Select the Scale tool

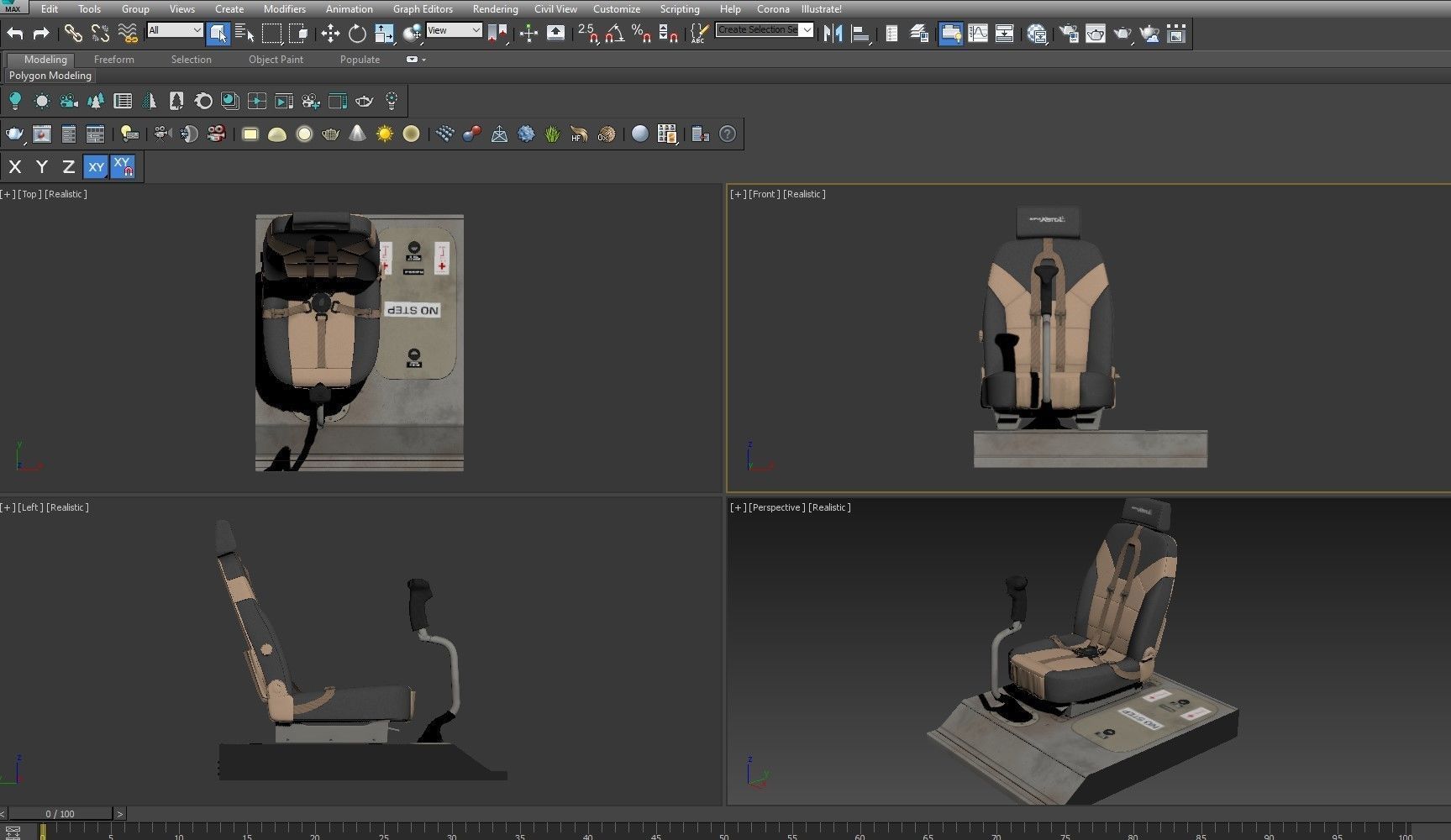point(384,34)
